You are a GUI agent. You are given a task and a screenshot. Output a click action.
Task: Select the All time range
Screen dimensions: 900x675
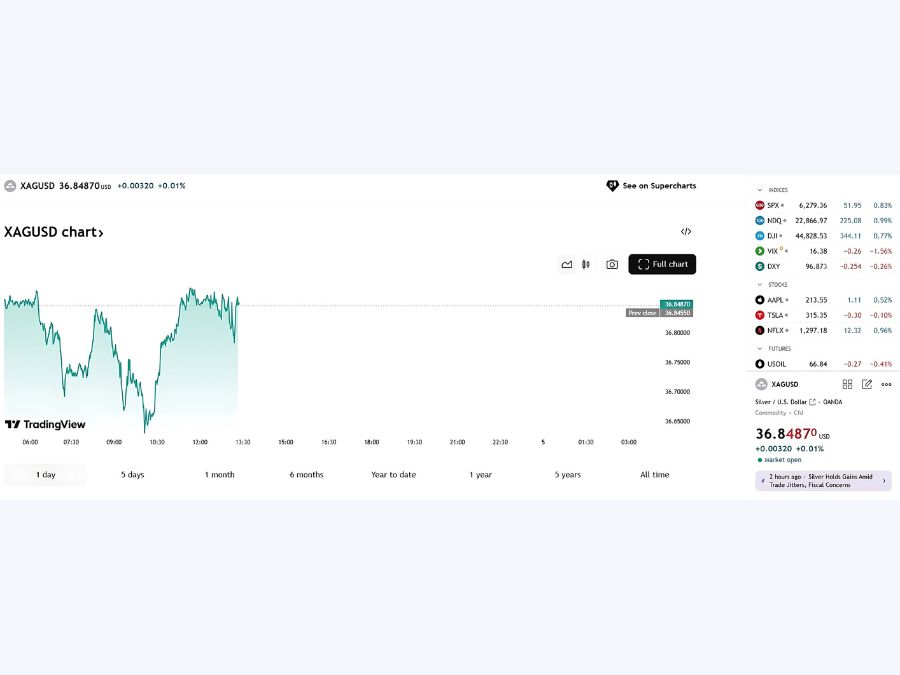654,475
